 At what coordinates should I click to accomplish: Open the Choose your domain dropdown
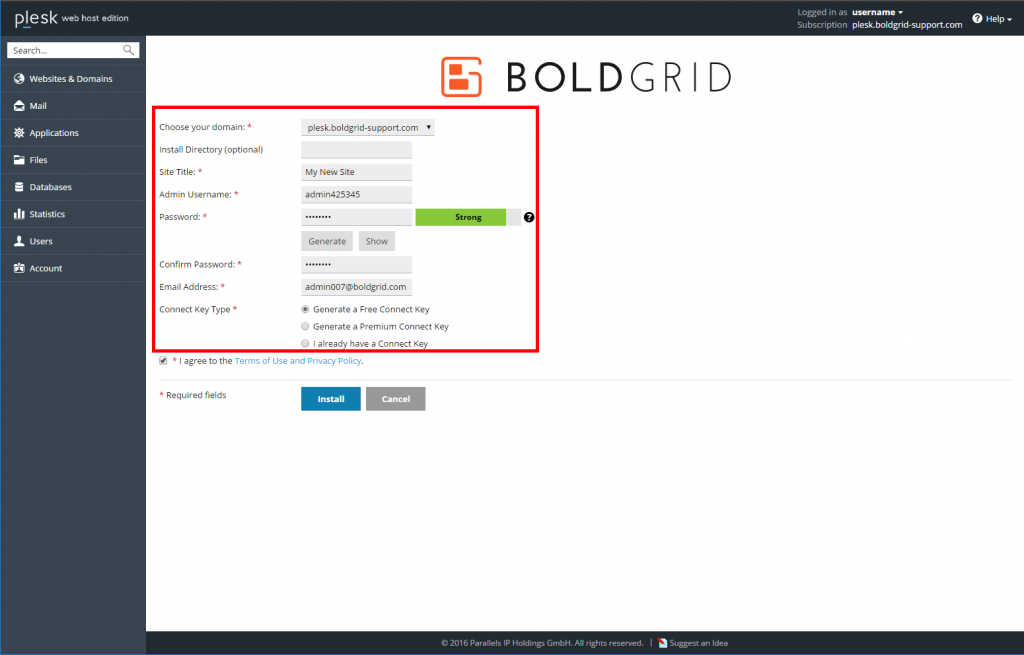pos(368,127)
